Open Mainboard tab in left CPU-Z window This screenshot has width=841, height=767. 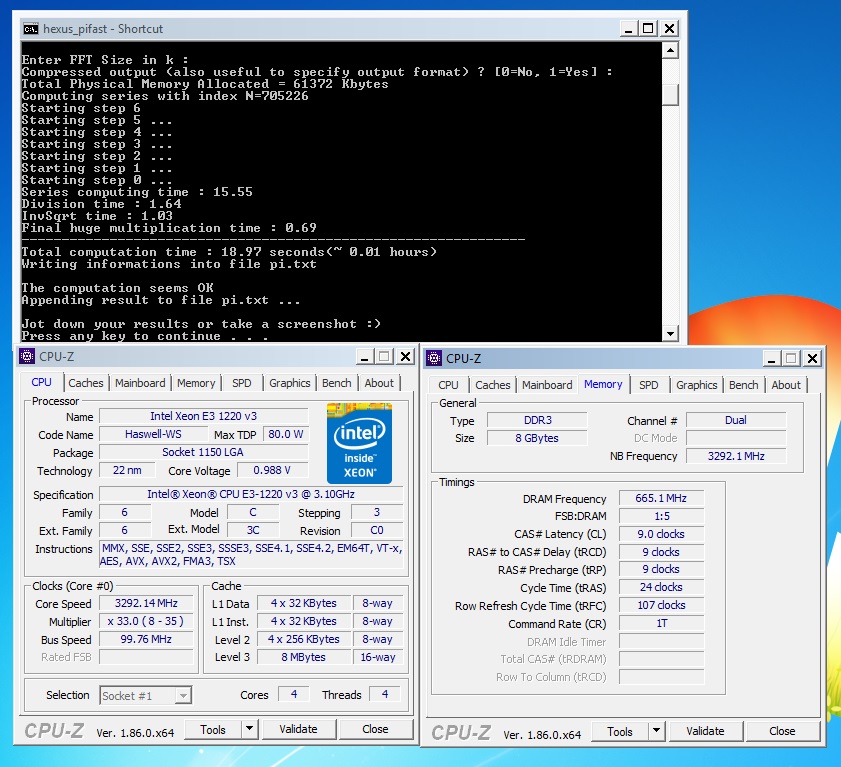click(140, 383)
